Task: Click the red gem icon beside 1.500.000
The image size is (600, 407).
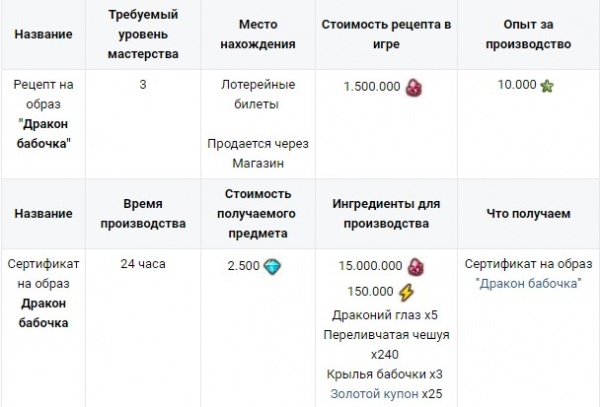Action: click(x=412, y=87)
